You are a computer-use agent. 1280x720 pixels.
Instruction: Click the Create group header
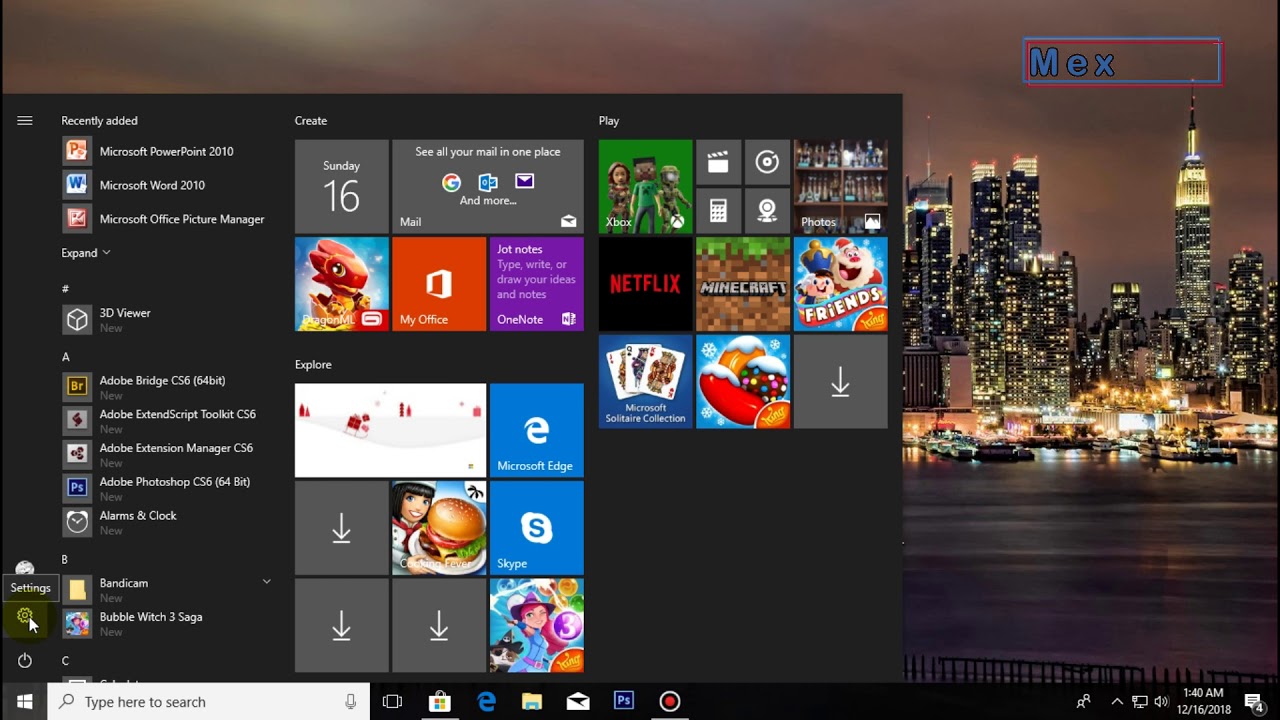311,121
